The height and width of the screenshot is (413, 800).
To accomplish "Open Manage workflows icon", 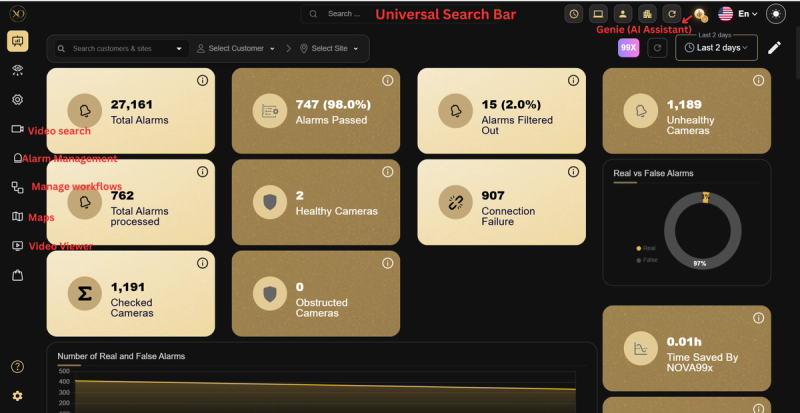I will point(17,187).
